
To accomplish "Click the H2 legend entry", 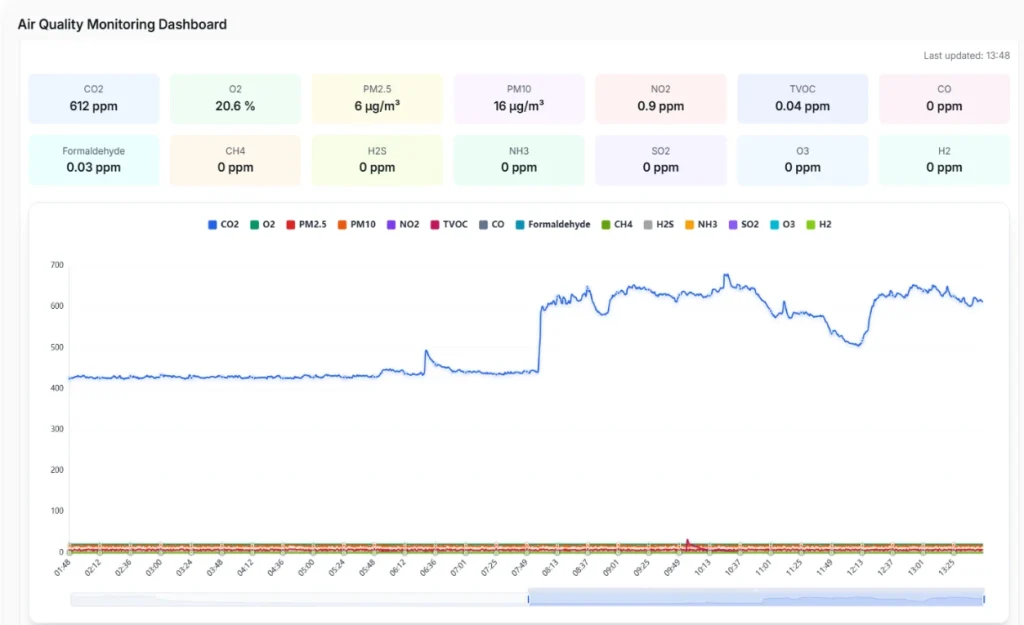I will coord(818,225).
